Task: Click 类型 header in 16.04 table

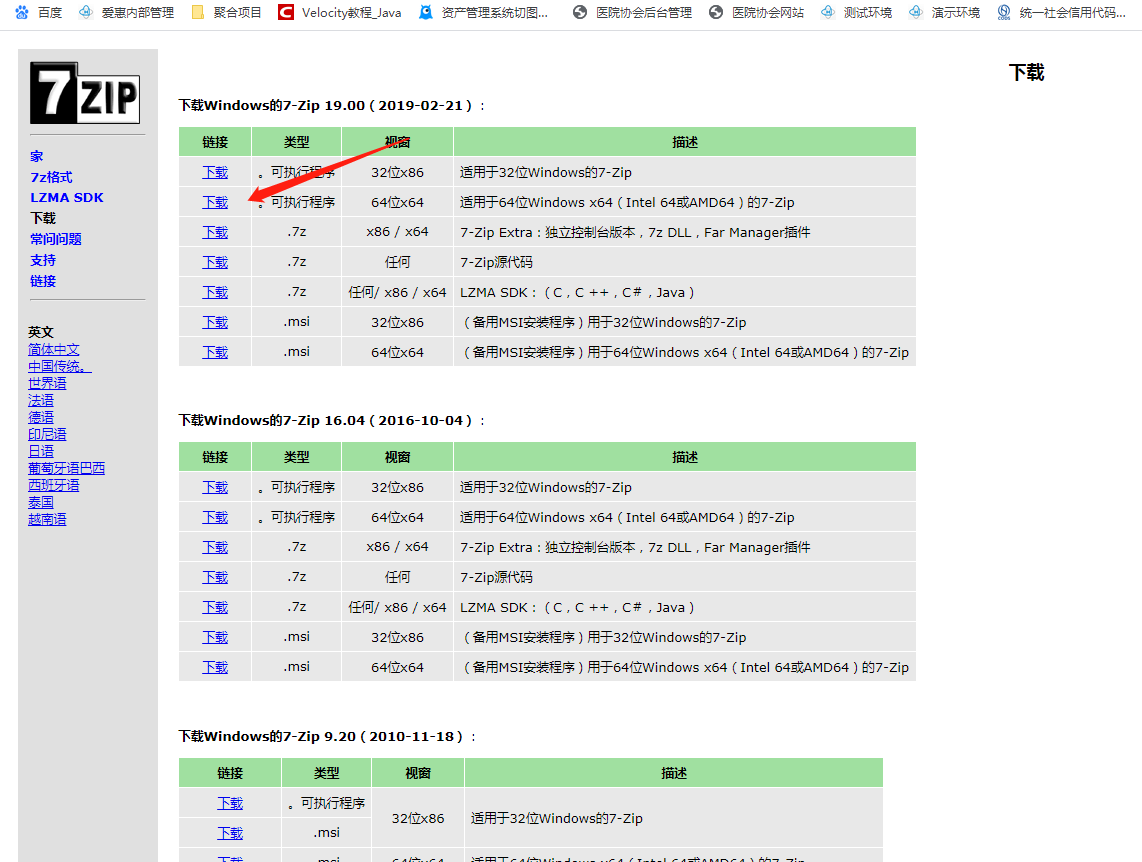Action: pos(296,457)
